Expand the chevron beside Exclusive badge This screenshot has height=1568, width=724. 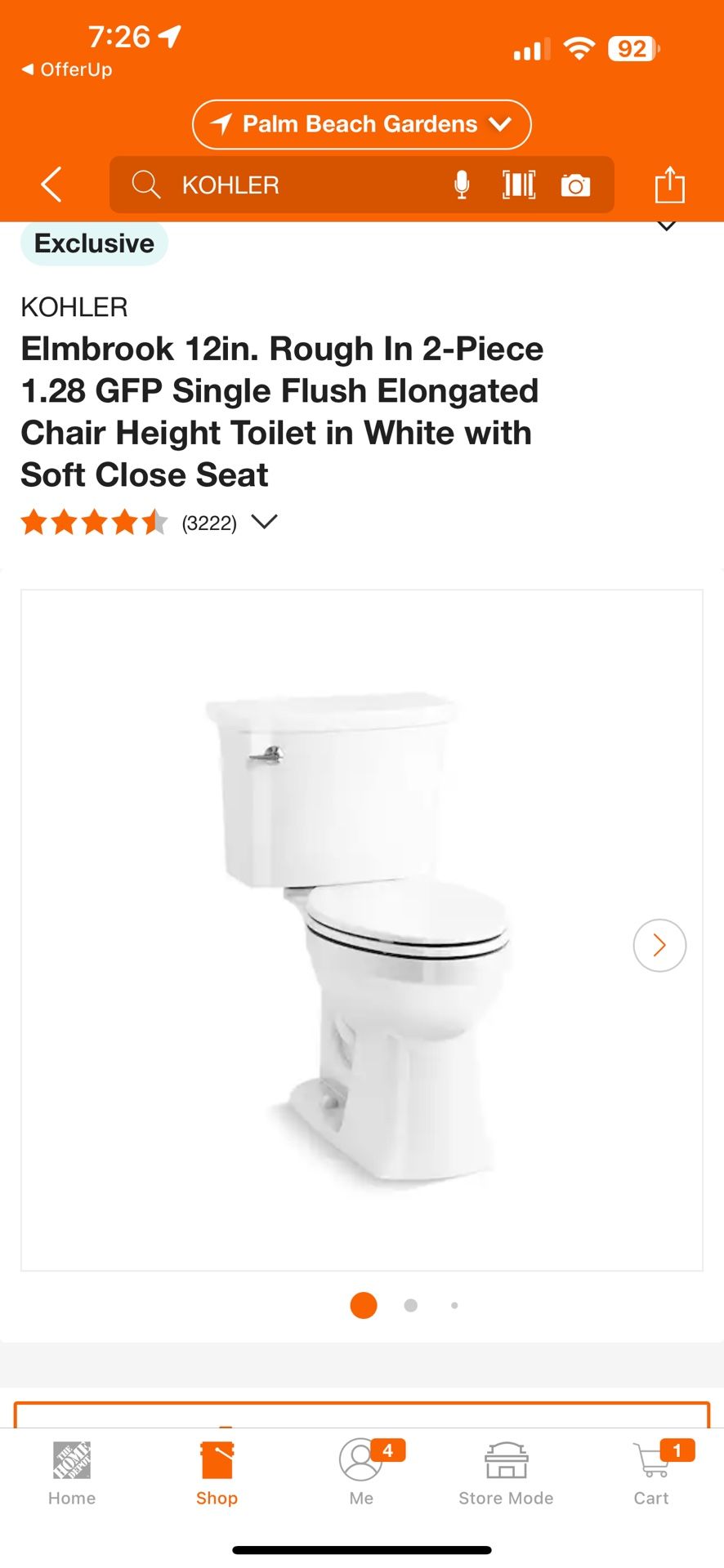coord(667,225)
